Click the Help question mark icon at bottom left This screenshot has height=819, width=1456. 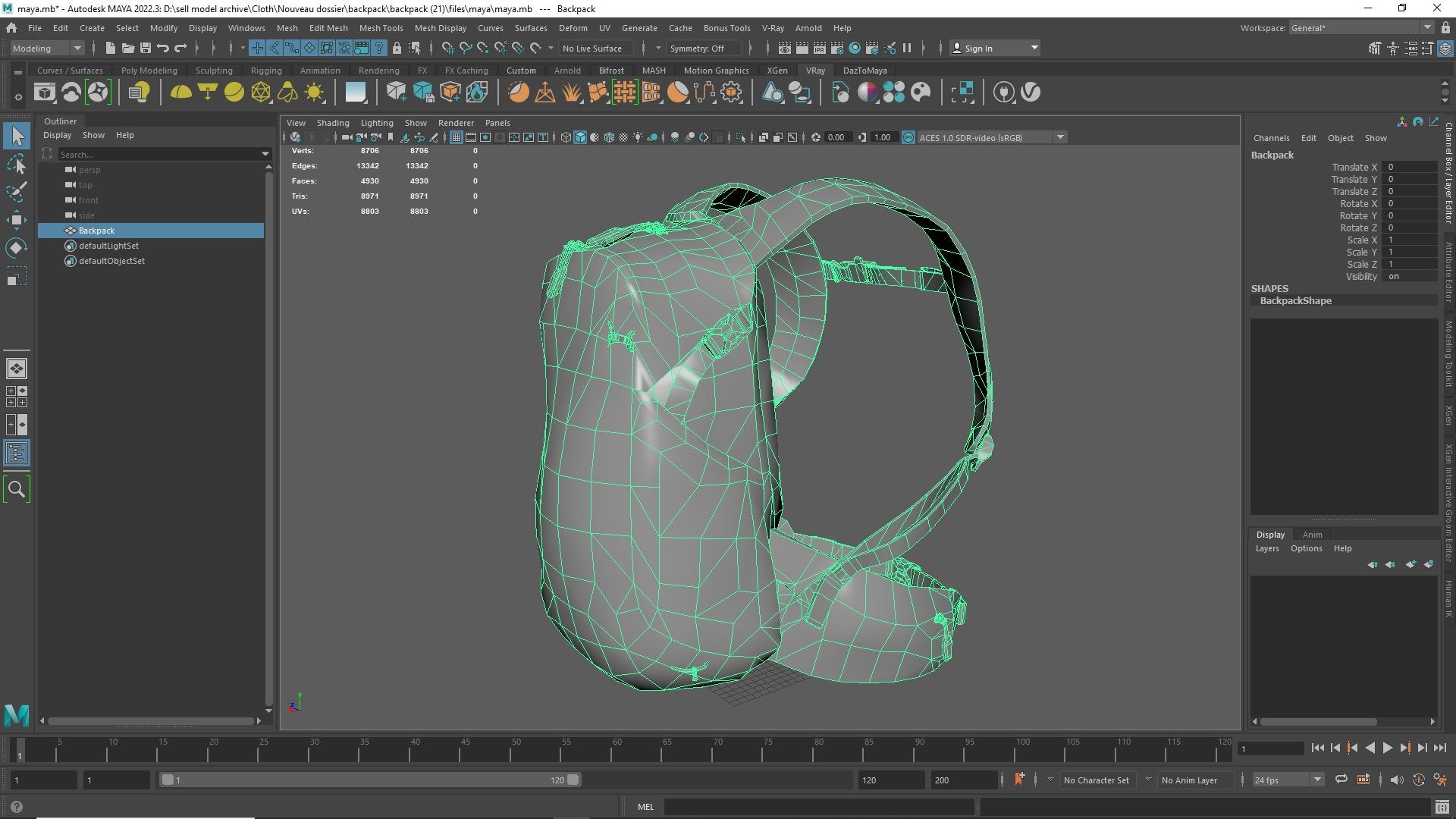17,807
